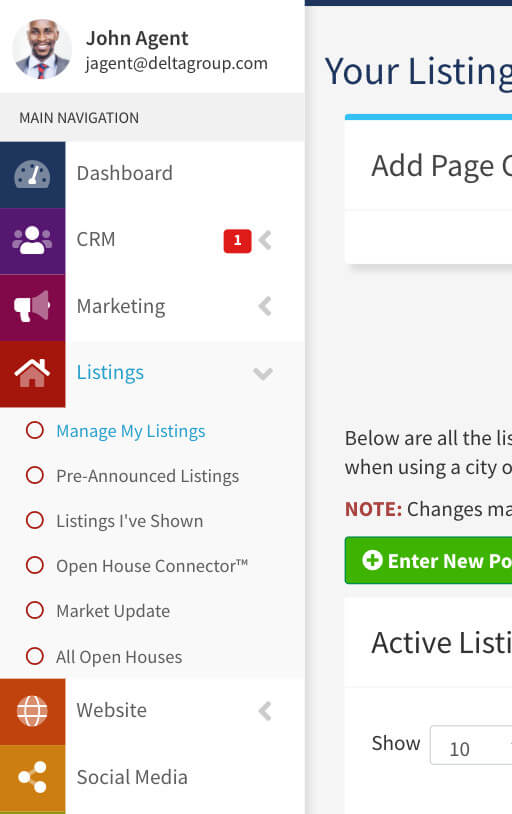Open the Listings I've Shown link
This screenshot has height=814, width=512.
[129, 521]
